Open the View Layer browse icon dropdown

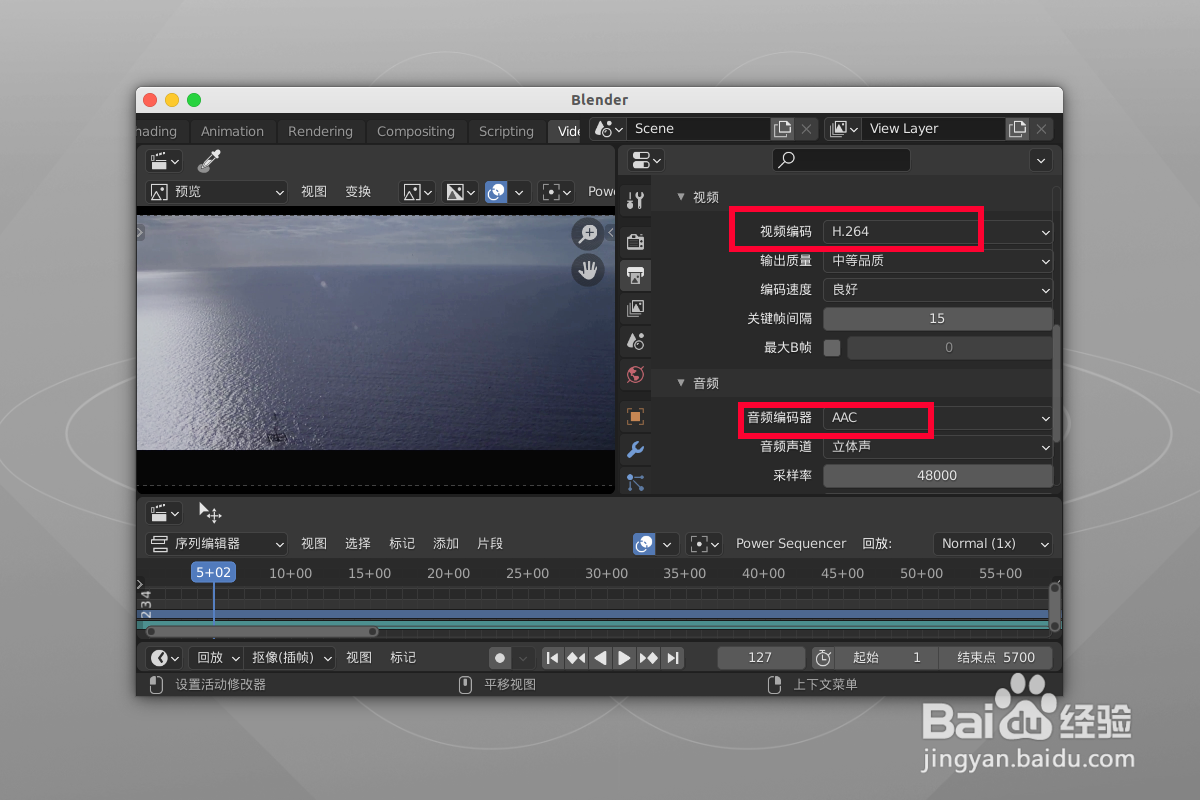click(x=843, y=128)
